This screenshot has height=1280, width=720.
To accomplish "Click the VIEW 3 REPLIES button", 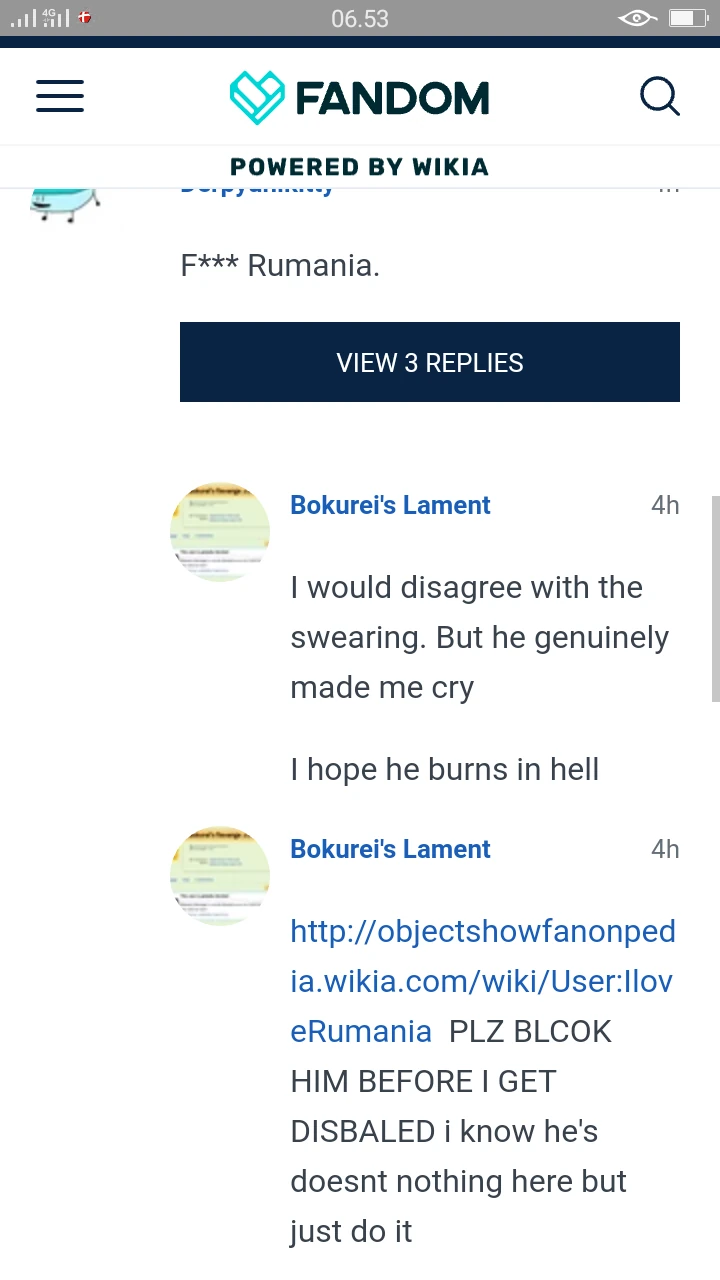I will pos(430,362).
